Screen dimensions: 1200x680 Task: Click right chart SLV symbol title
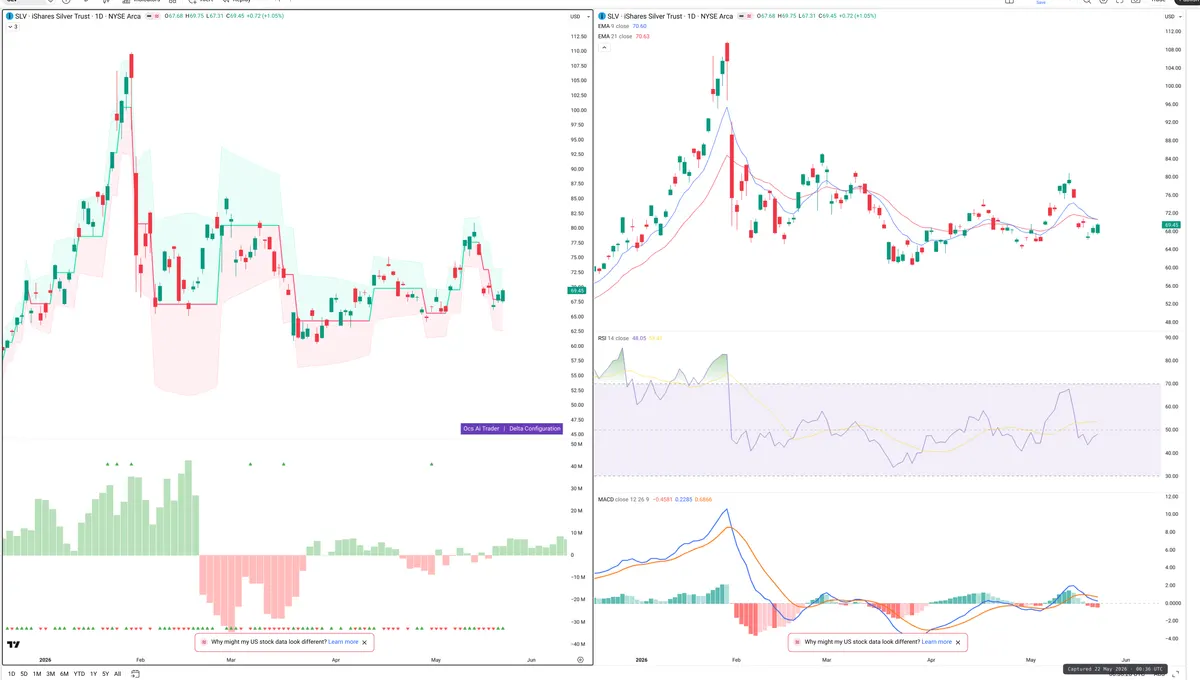point(670,16)
